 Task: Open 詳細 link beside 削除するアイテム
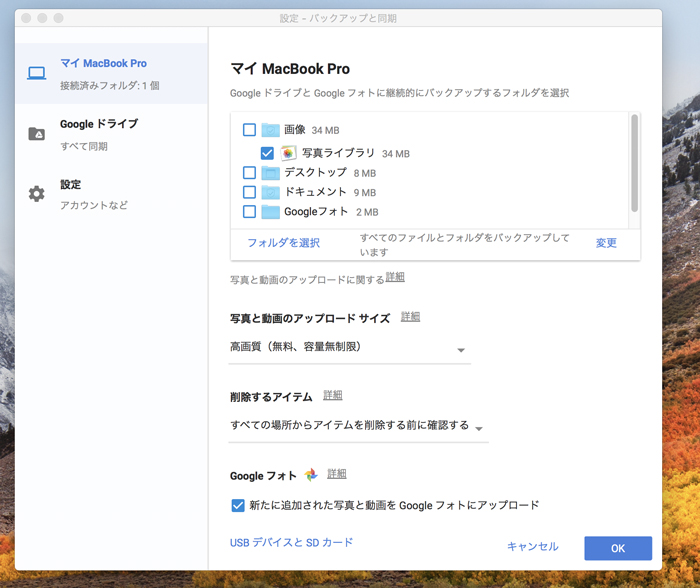[x=333, y=395]
